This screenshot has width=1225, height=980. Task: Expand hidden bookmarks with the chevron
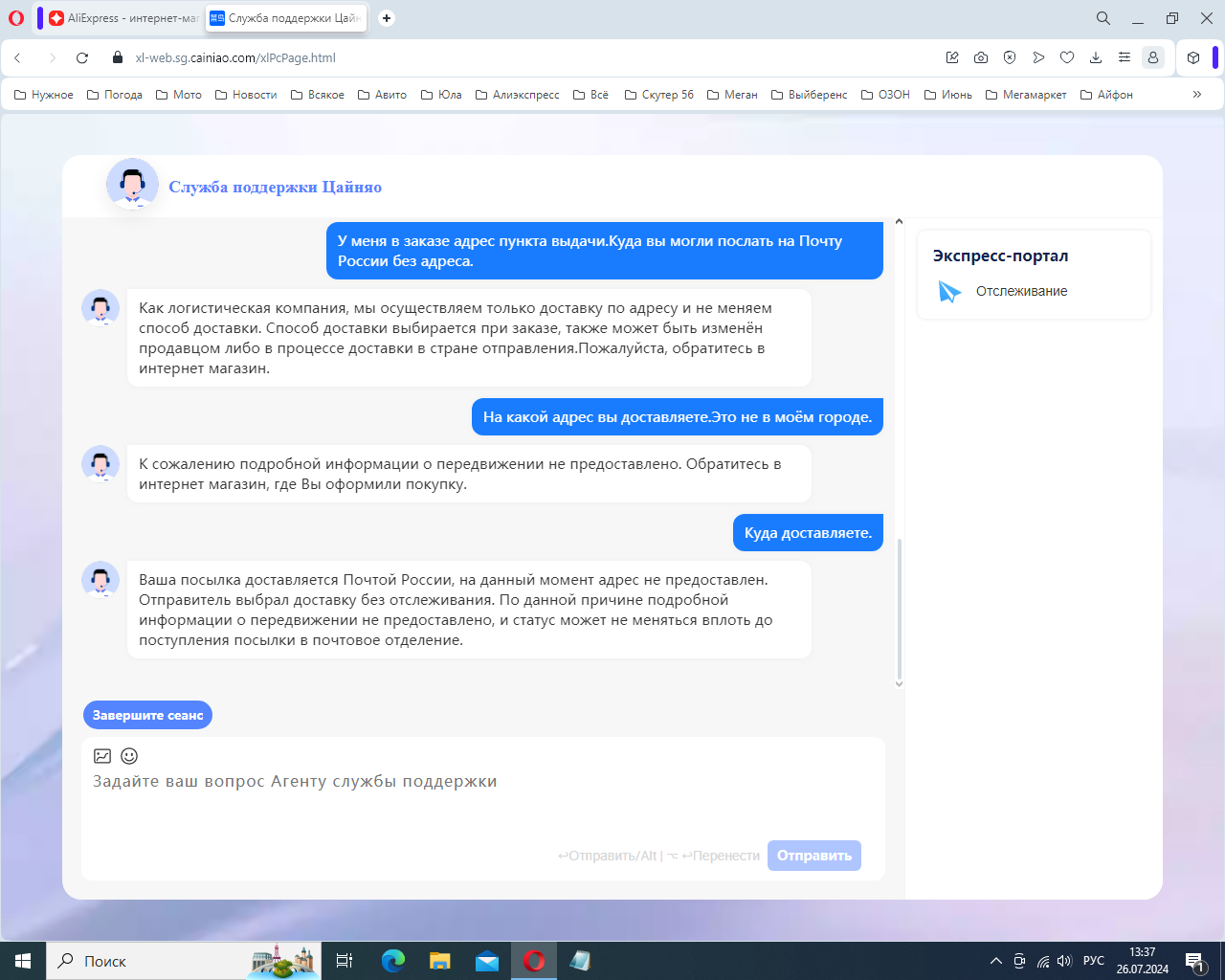coord(1196,95)
